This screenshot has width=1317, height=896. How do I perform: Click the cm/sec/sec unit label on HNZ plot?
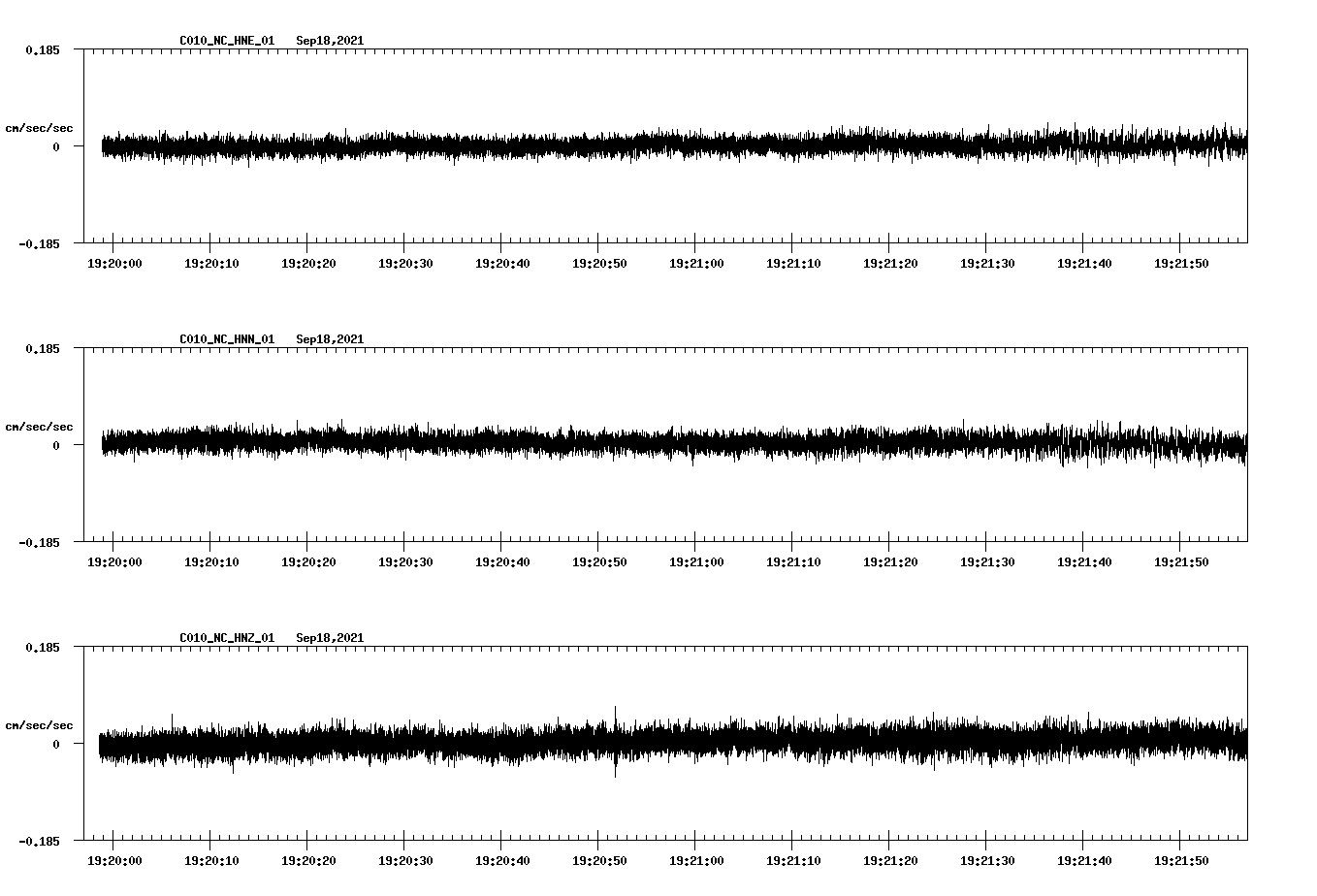tap(39, 725)
